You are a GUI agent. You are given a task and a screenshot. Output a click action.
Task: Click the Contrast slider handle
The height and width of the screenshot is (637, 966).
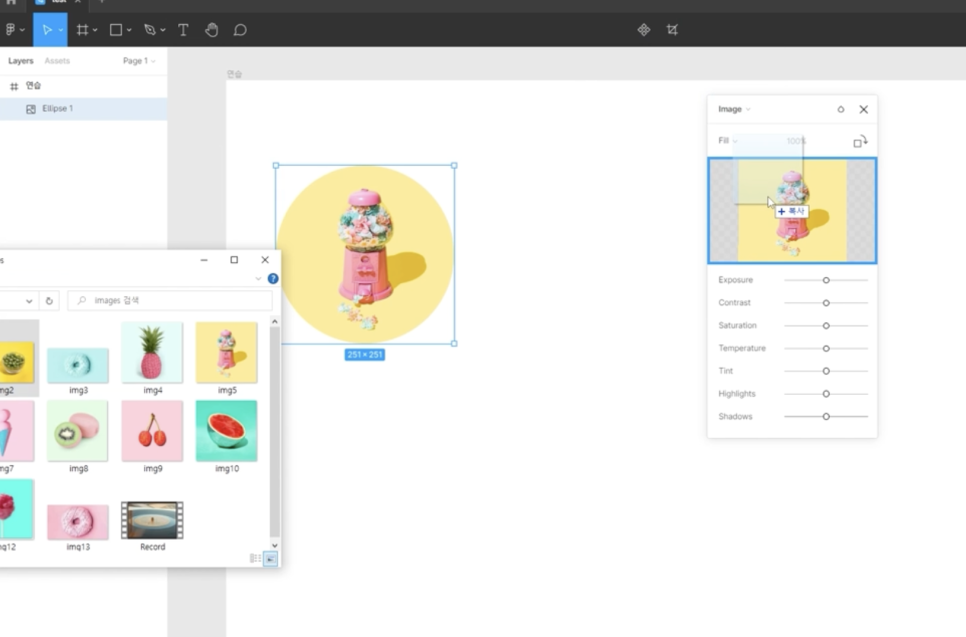[826, 302]
